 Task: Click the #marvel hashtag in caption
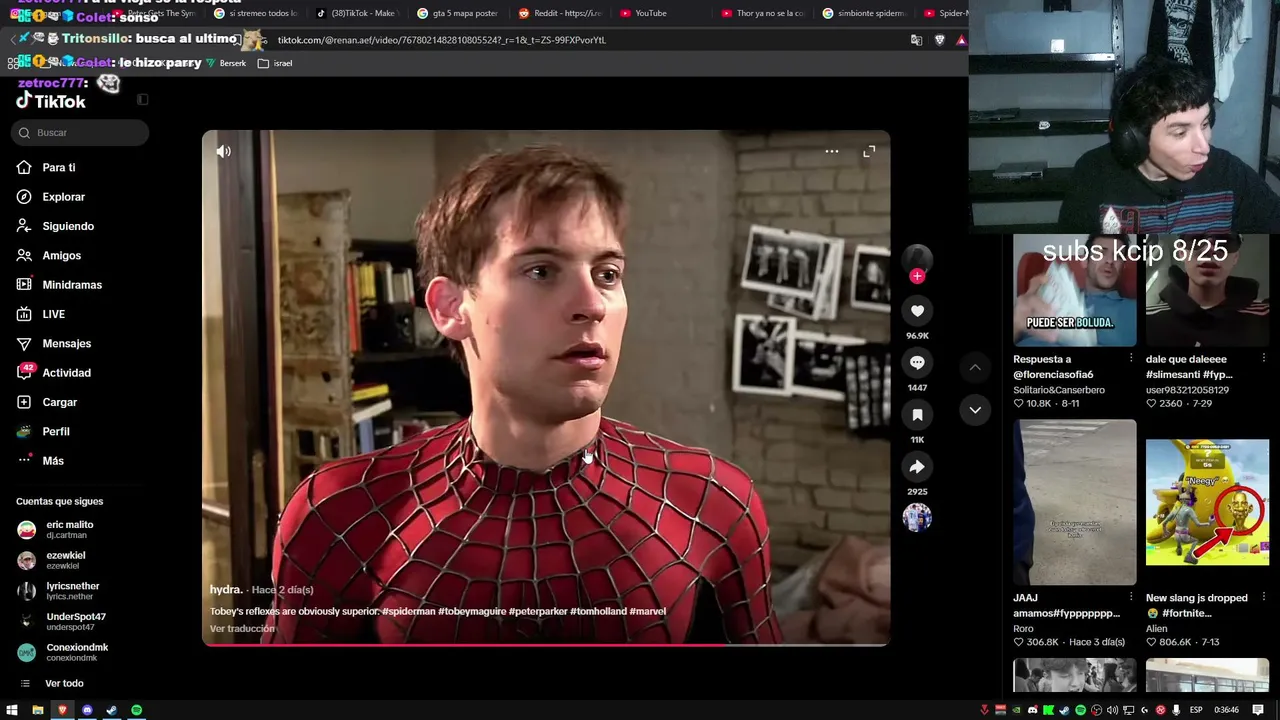coord(648,611)
